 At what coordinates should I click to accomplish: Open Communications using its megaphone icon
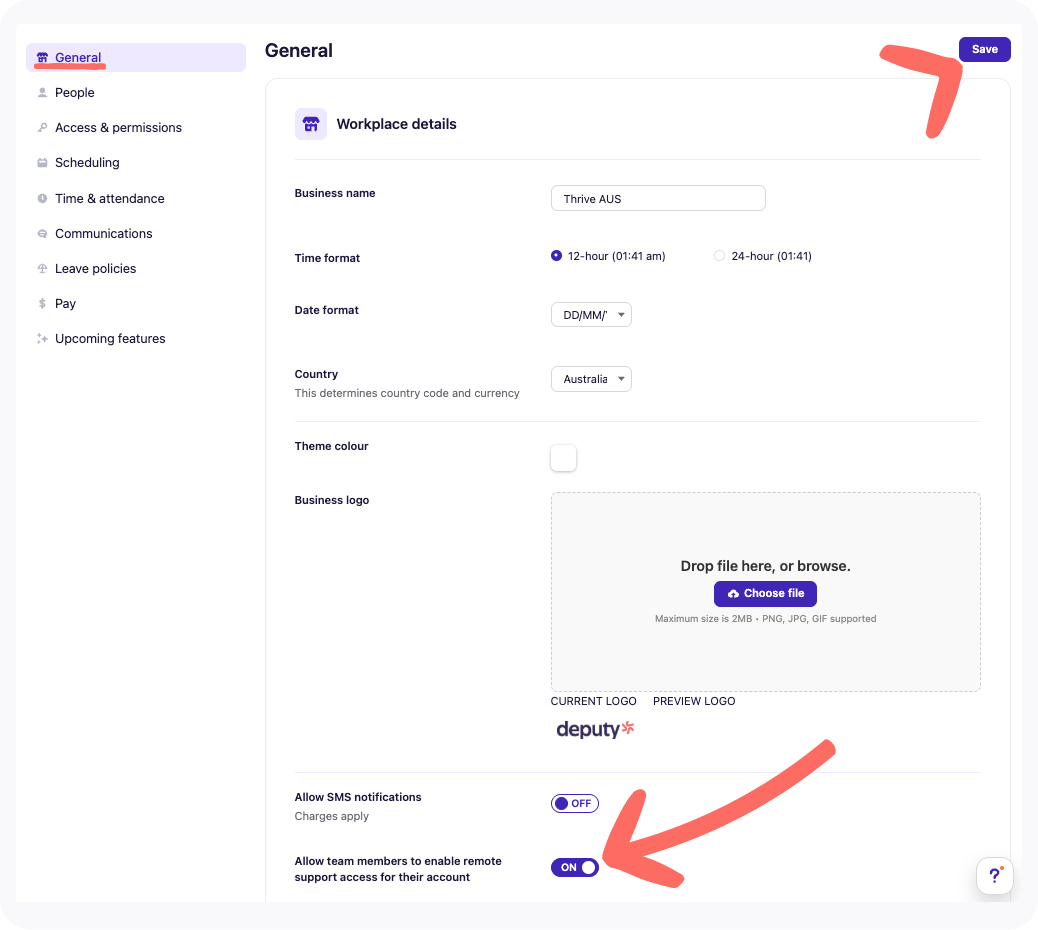[41, 233]
